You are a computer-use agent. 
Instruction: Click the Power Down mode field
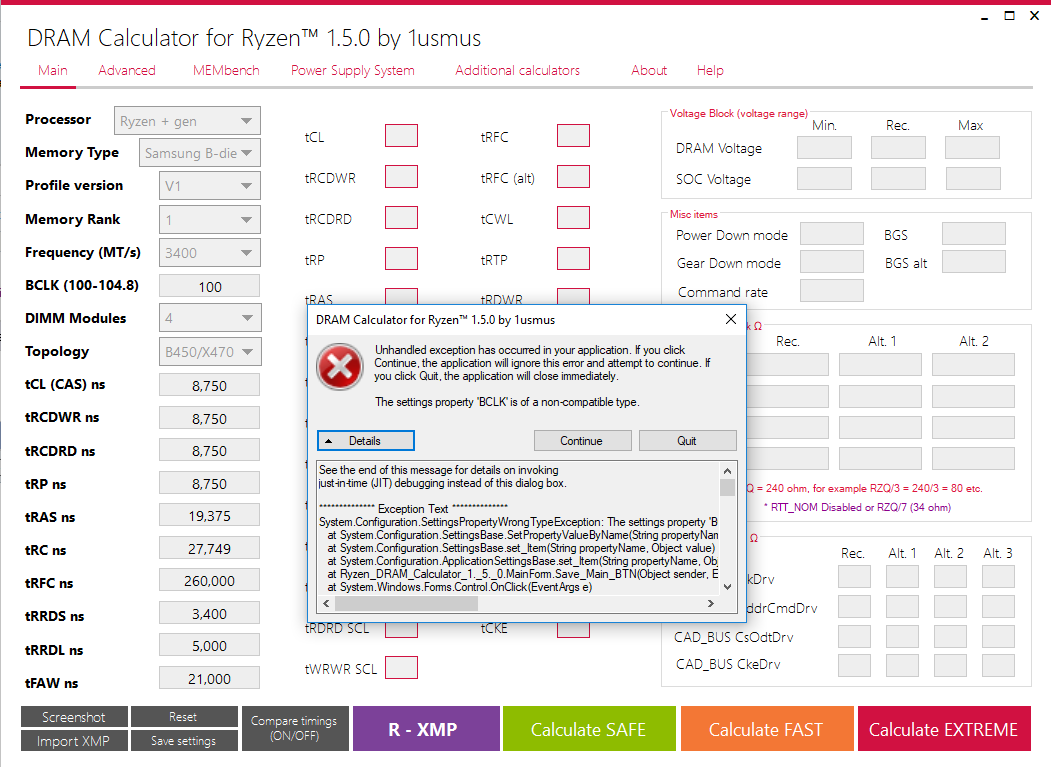(832, 234)
